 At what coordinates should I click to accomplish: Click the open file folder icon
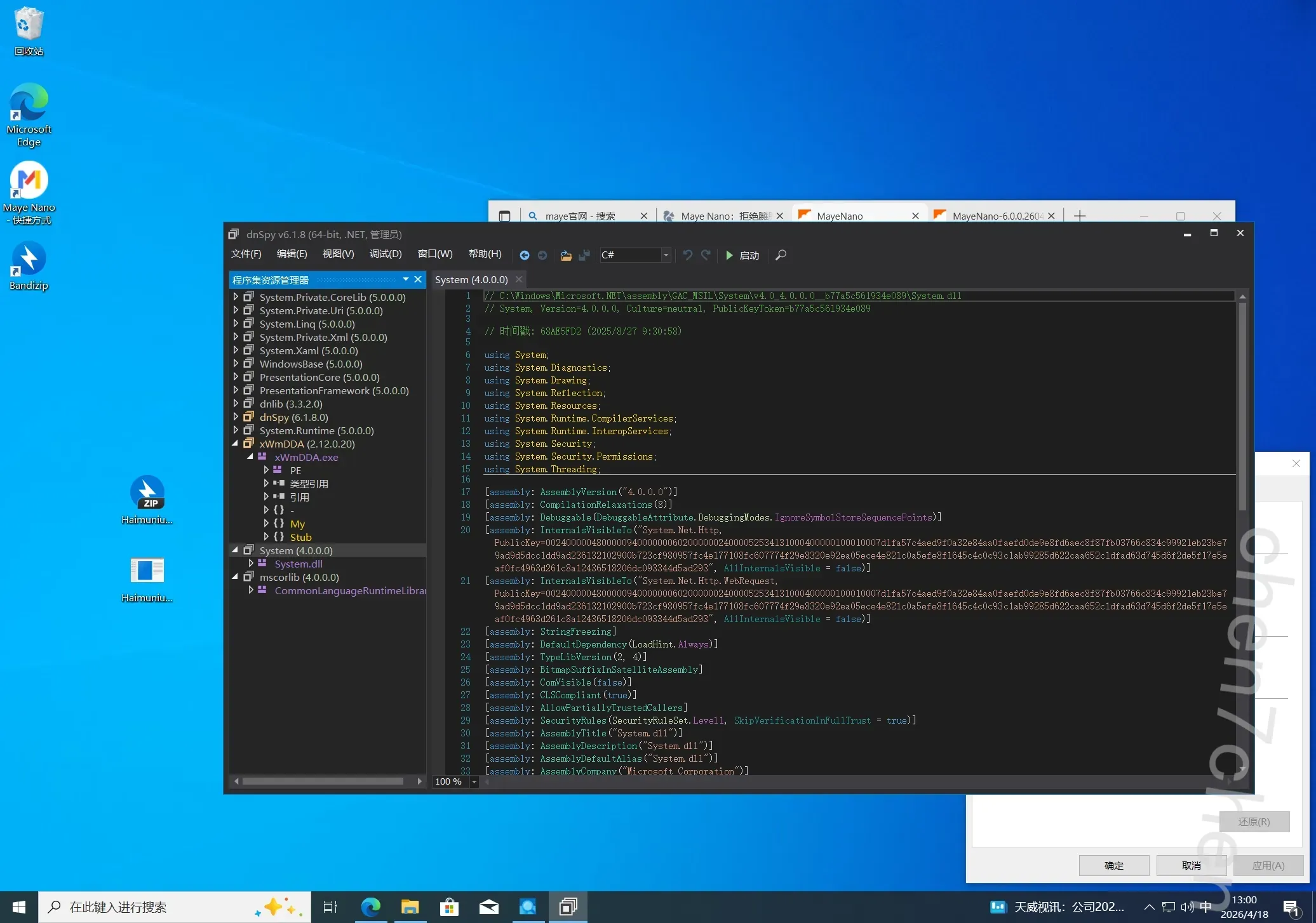[x=565, y=255]
